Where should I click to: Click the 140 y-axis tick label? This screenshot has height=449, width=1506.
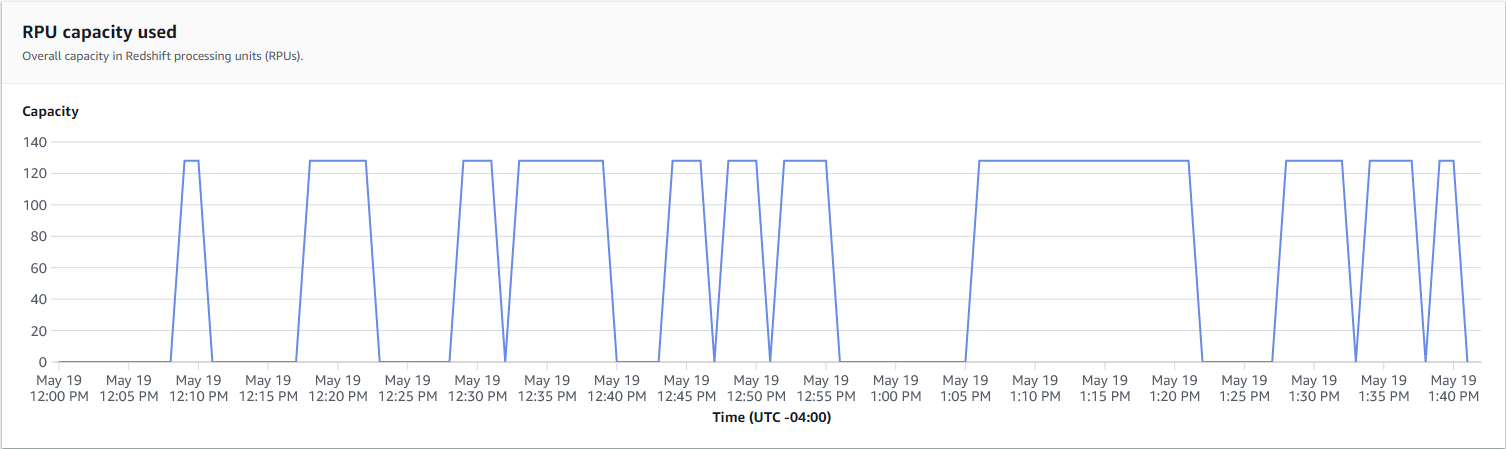[x=35, y=142]
